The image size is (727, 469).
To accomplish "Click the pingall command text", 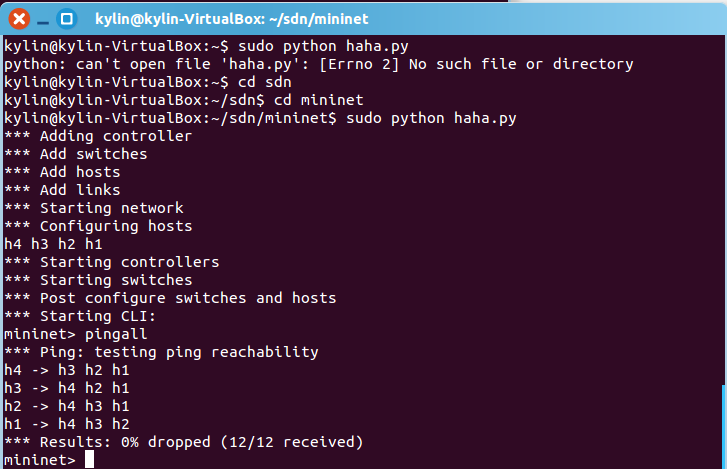I will [x=116, y=334].
